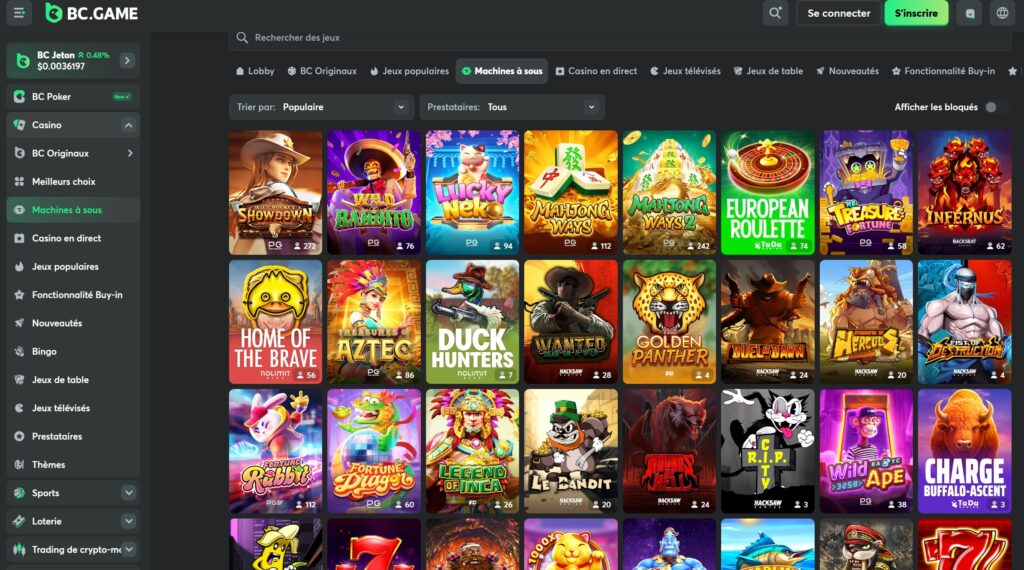Click the Jeux populaires flame icon in sidebar
Screen dimensions: 1024x570
pyautogui.click(x=19, y=266)
